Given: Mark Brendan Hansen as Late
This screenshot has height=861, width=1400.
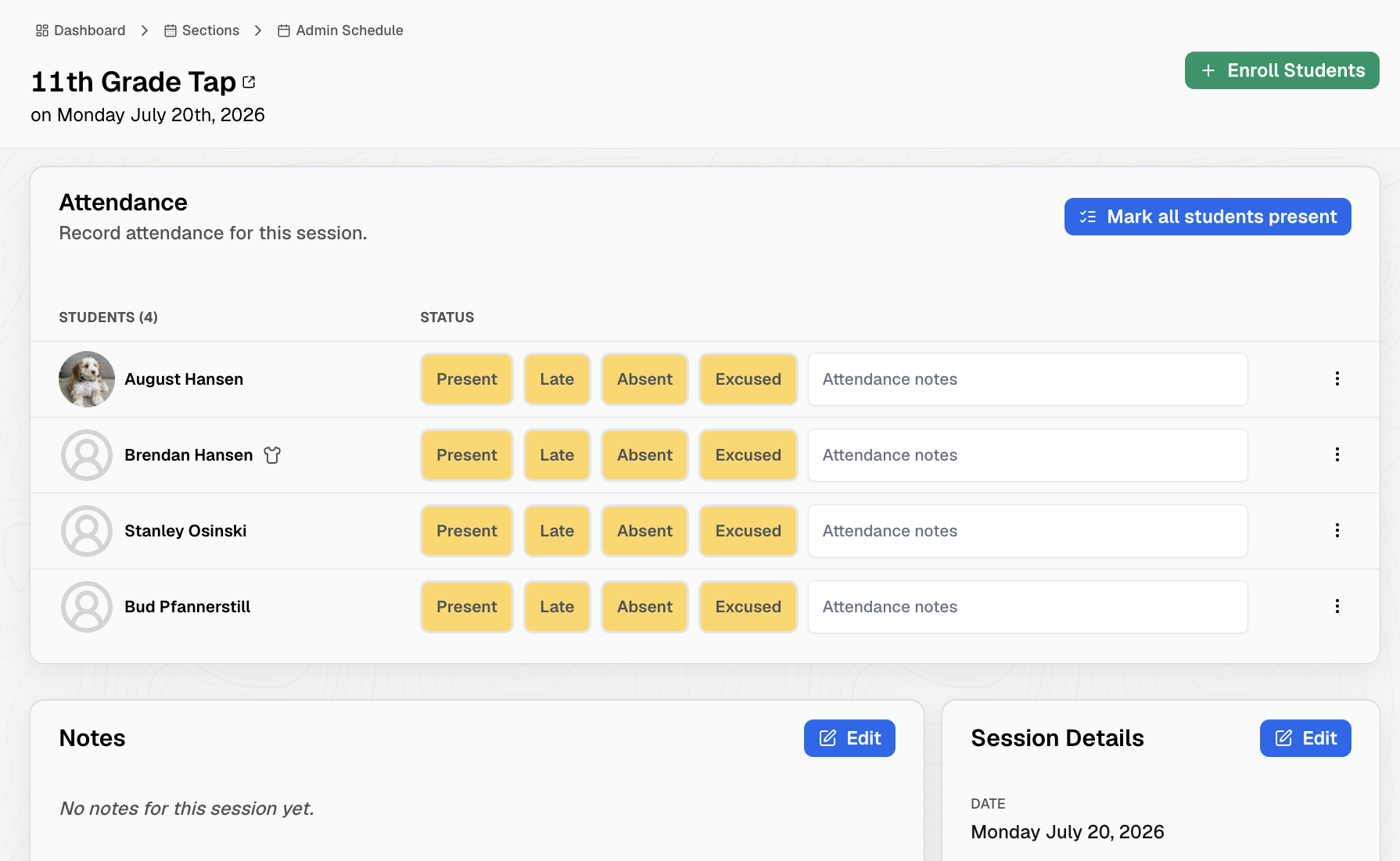Looking at the screenshot, I should (x=557, y=455).
